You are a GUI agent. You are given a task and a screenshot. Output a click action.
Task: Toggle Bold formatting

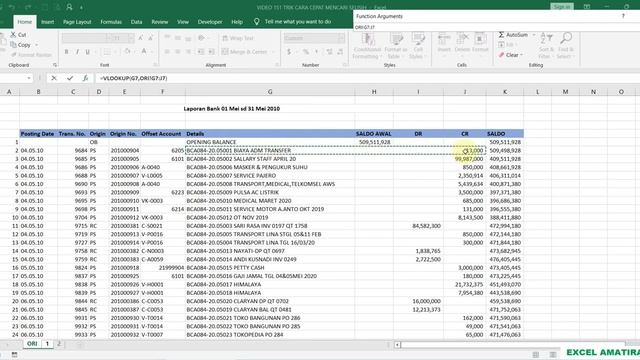[66, 52]
